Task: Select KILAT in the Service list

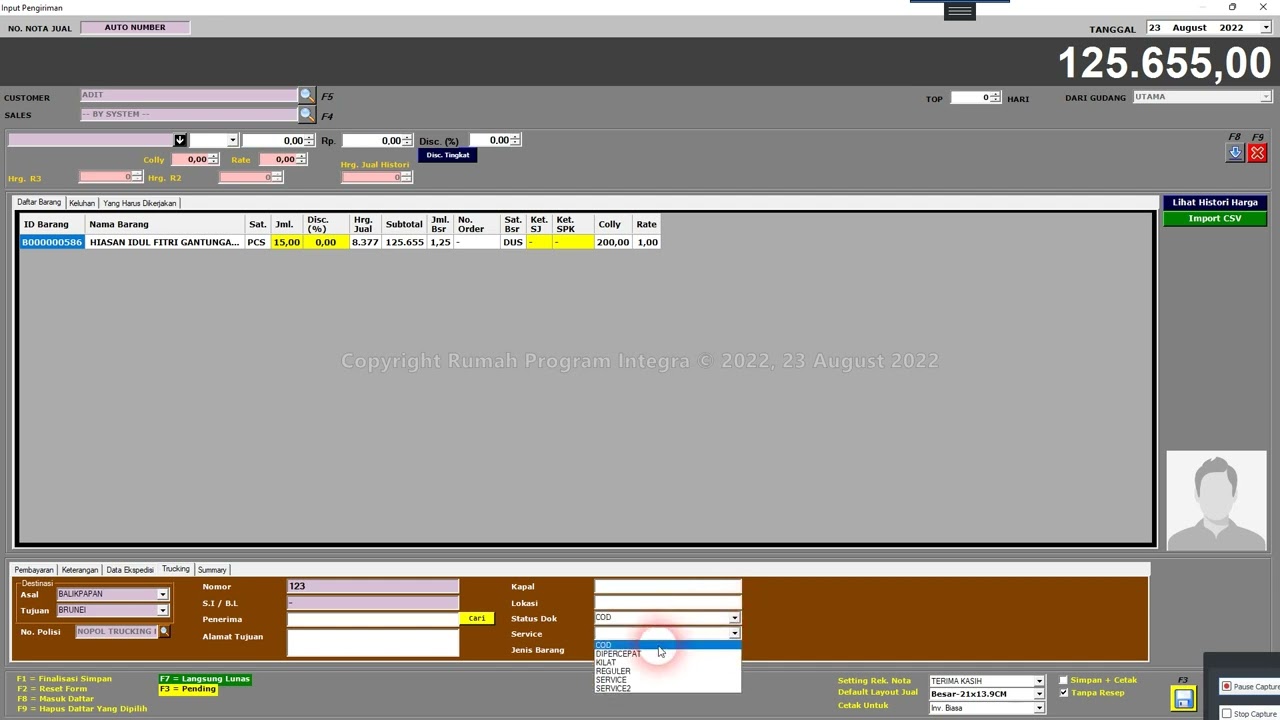Action: click(x=667, y=663)
